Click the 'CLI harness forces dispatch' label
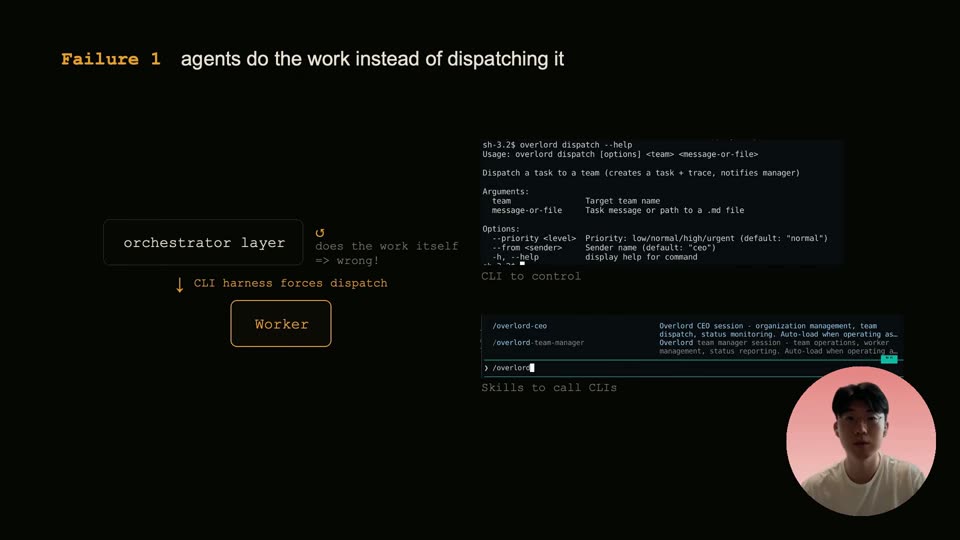This screenshot has width=960, height=540. (291, 283)
